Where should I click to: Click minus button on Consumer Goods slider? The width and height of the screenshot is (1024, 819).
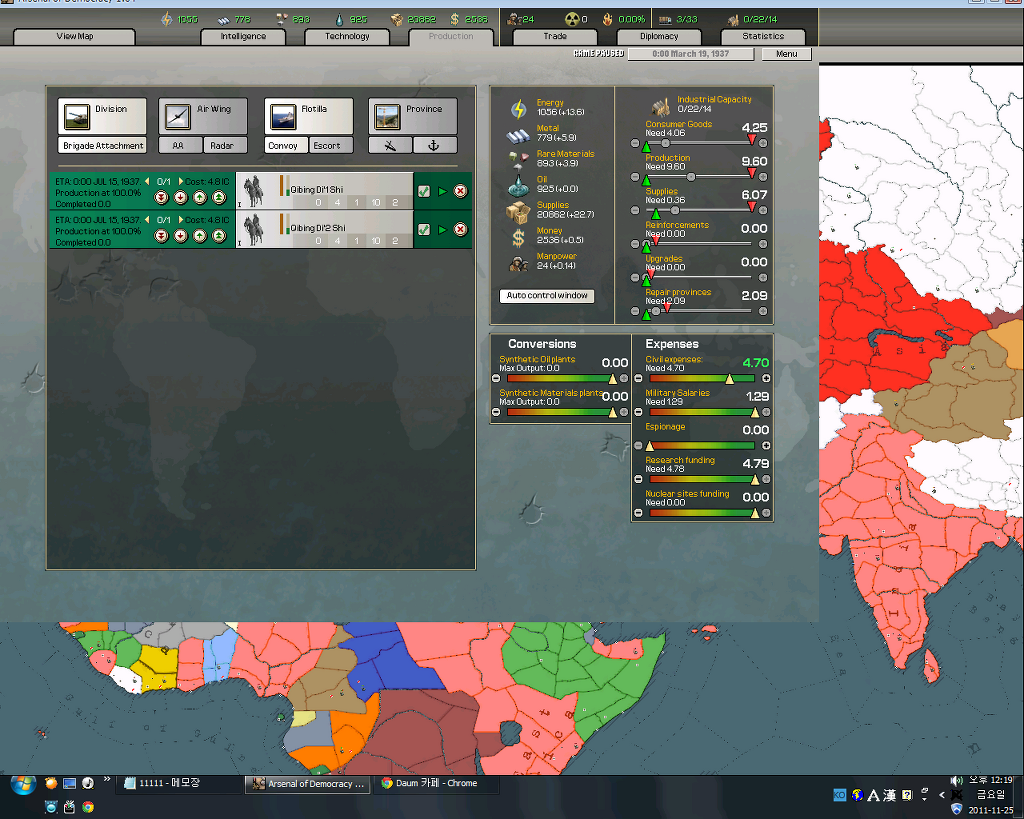pyautogui.click(x=635, y=143)
